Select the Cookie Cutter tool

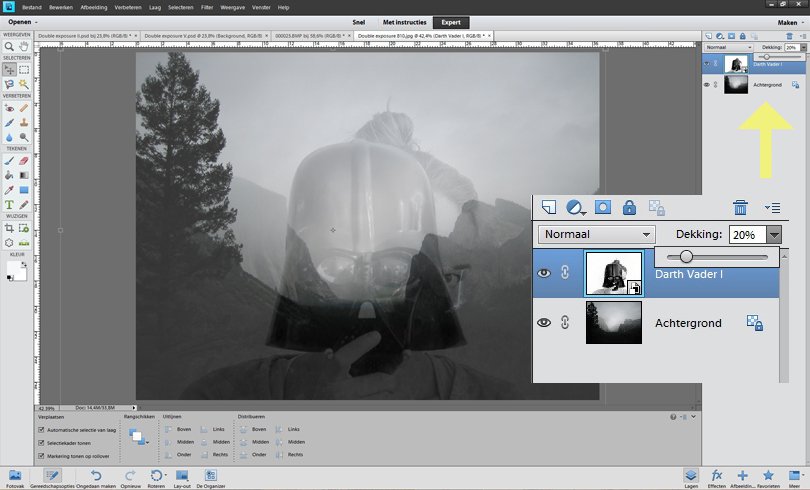coord(9,242)
